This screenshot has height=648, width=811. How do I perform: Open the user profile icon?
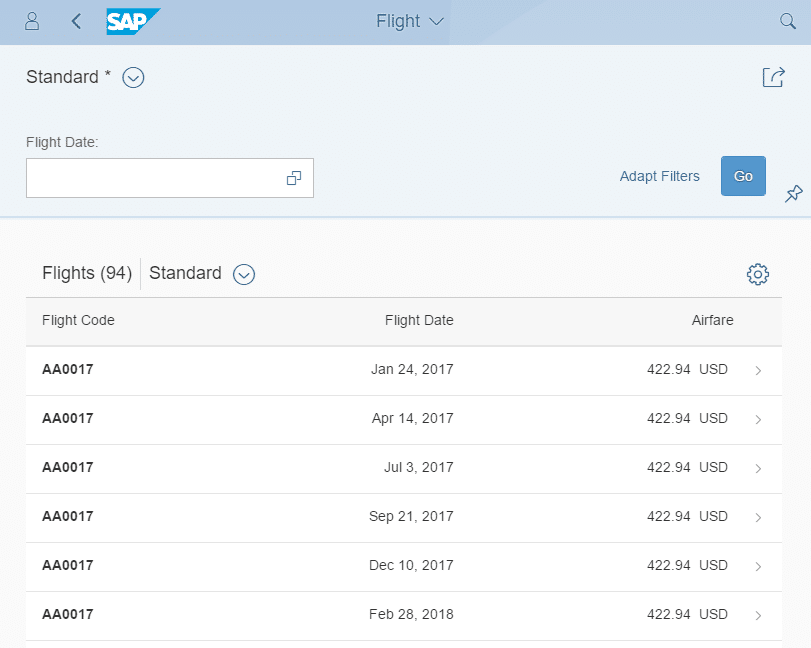[32, 21]
